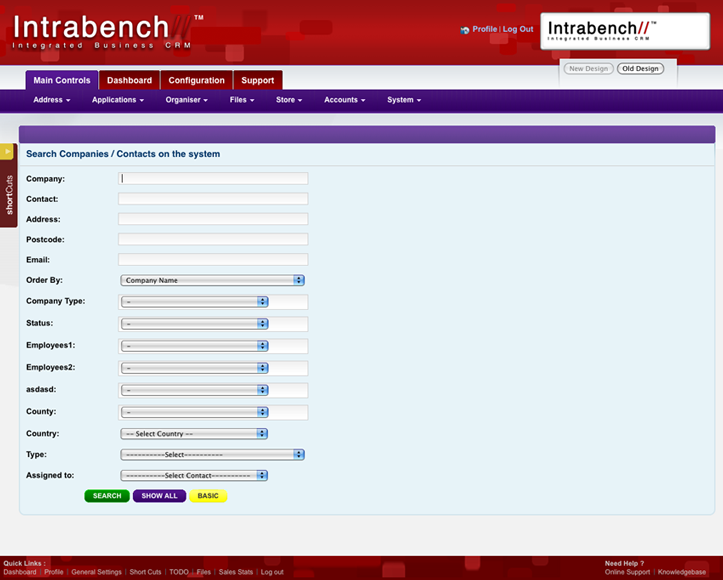Open the Online Support help link
The width and height of the screenshot is (723, 580).
[627, 572]
